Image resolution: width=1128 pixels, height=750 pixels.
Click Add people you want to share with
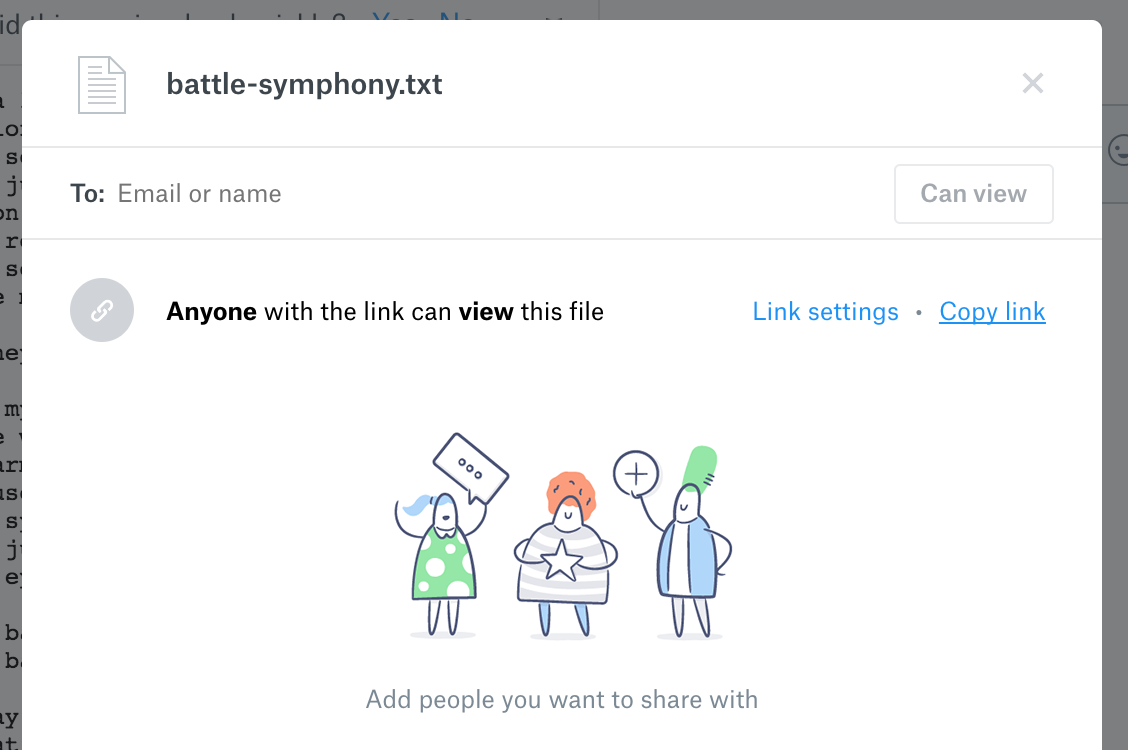pos(562,699)
